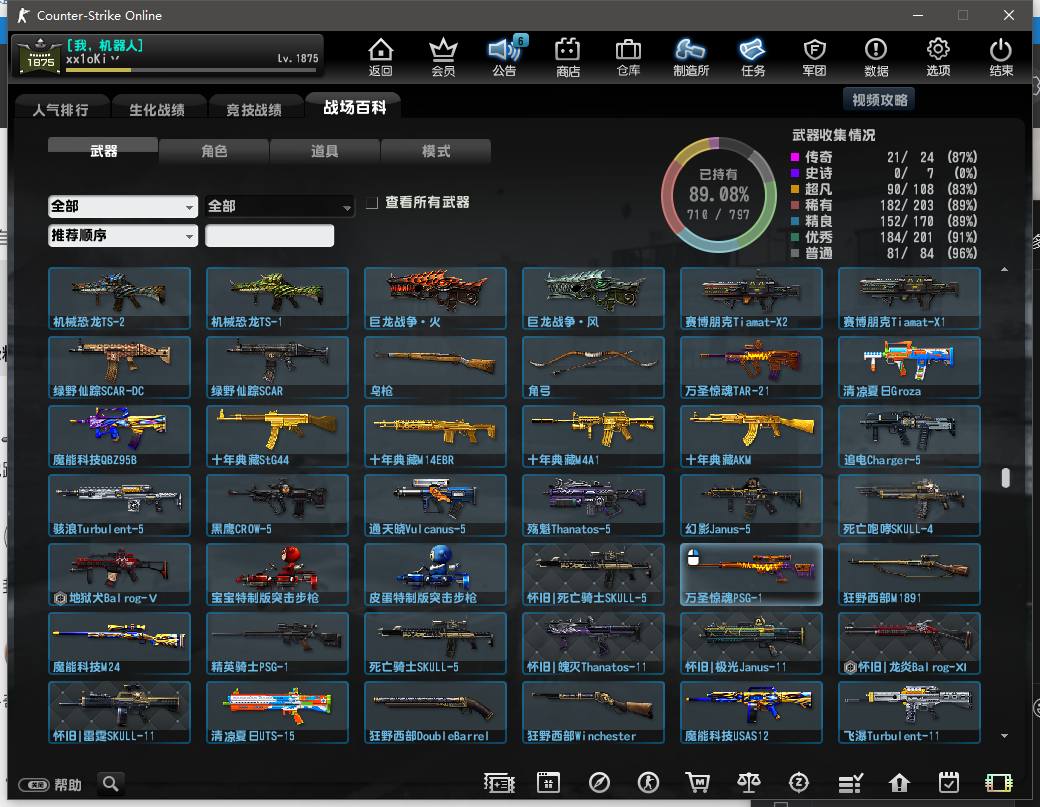Select the 战场百科 tab
The width and height of the screenshot is (1040, 807).
(354, 107)
